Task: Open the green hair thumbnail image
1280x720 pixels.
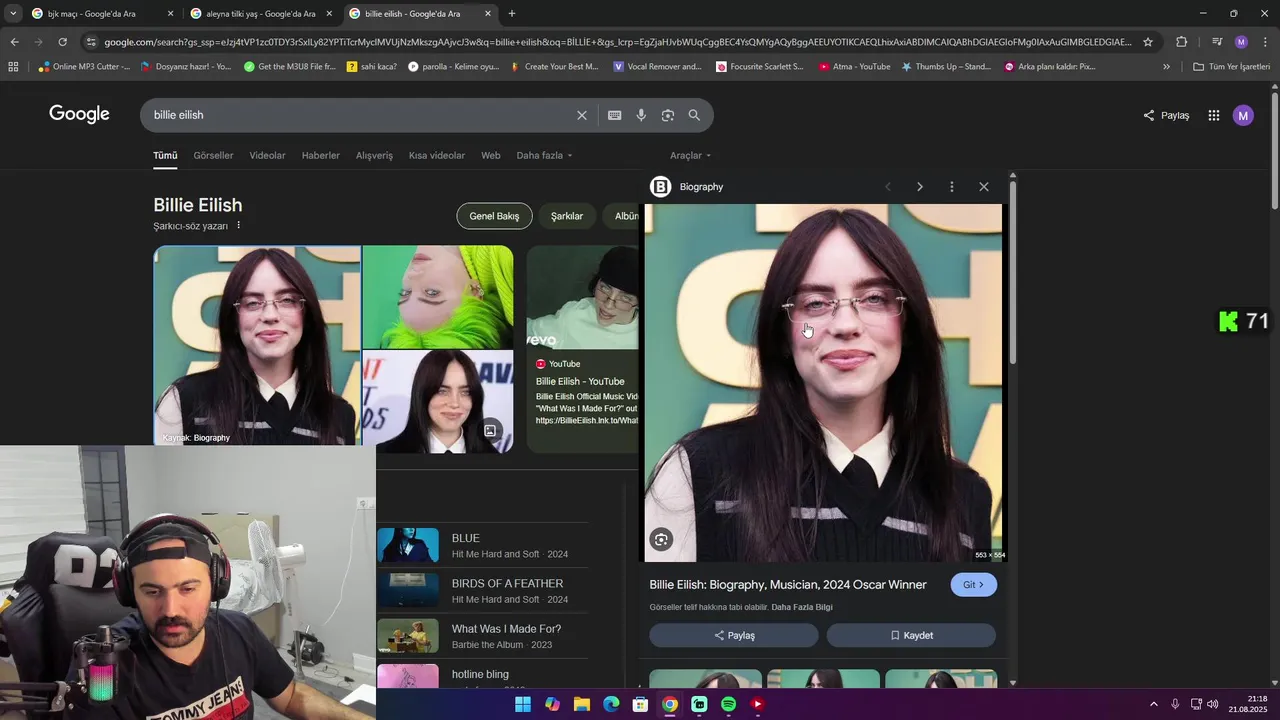Action: (438, 296)
